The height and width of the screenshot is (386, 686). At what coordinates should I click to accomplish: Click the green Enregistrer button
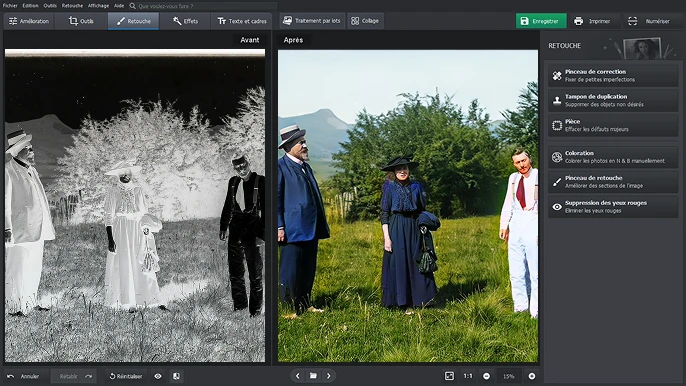[x=541, y=21]
